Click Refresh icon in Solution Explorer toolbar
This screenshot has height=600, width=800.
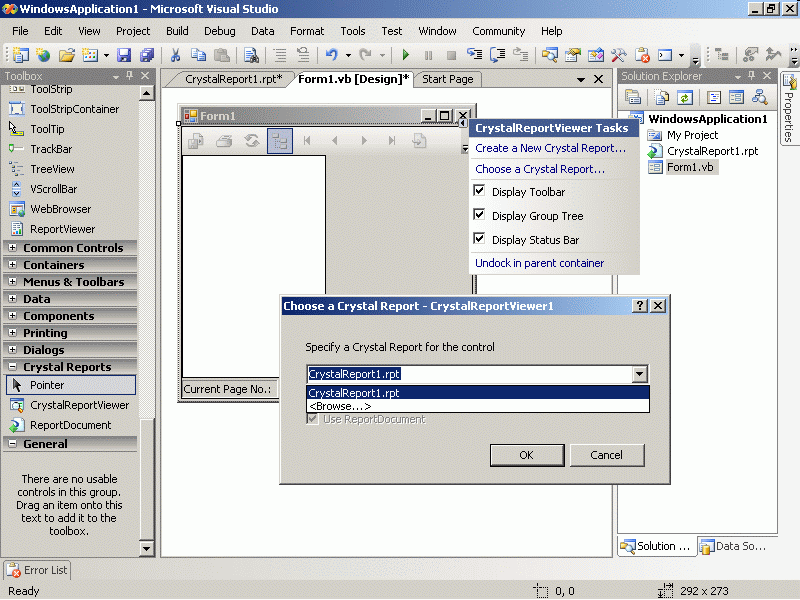(x=685, y=97)
